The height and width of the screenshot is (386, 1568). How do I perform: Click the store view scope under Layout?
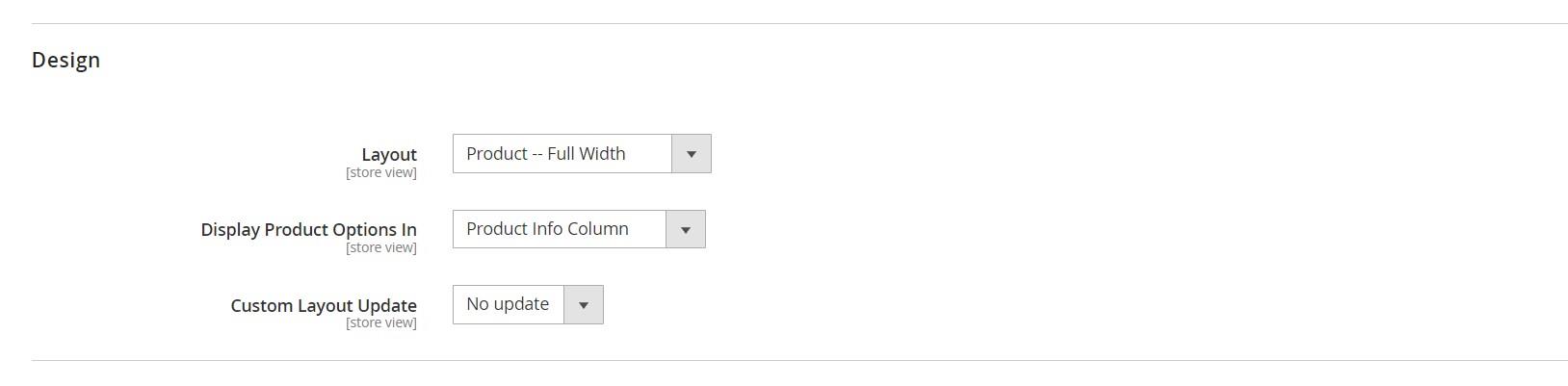(381, 172)
